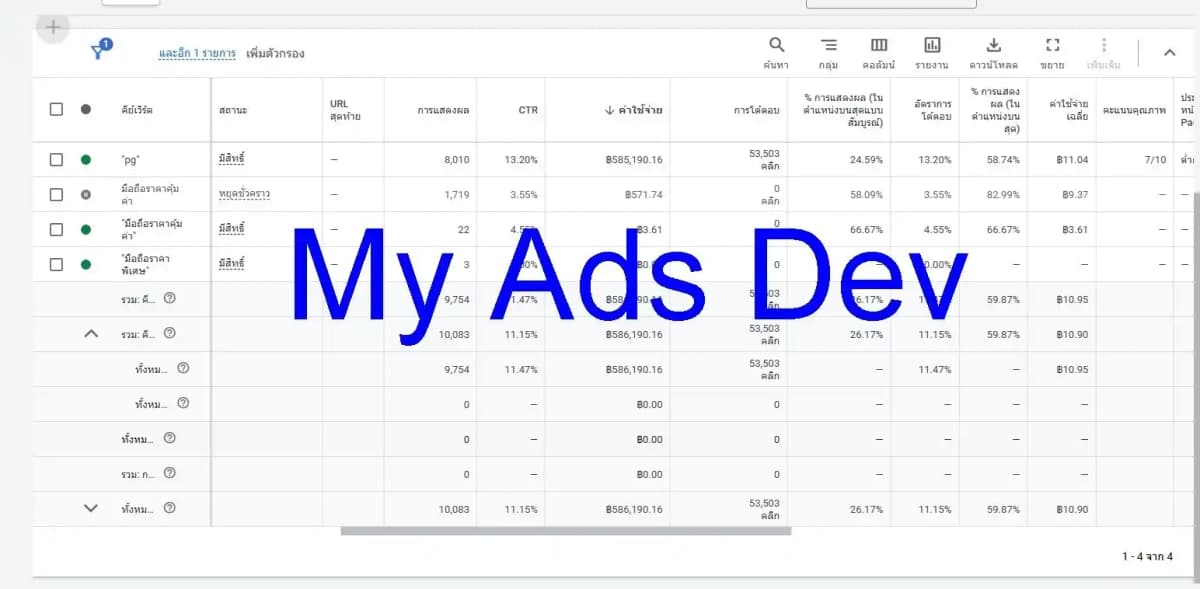Download the table with ดาวน์โหลด icon
1200x589 pixels.
coord(993,45)
